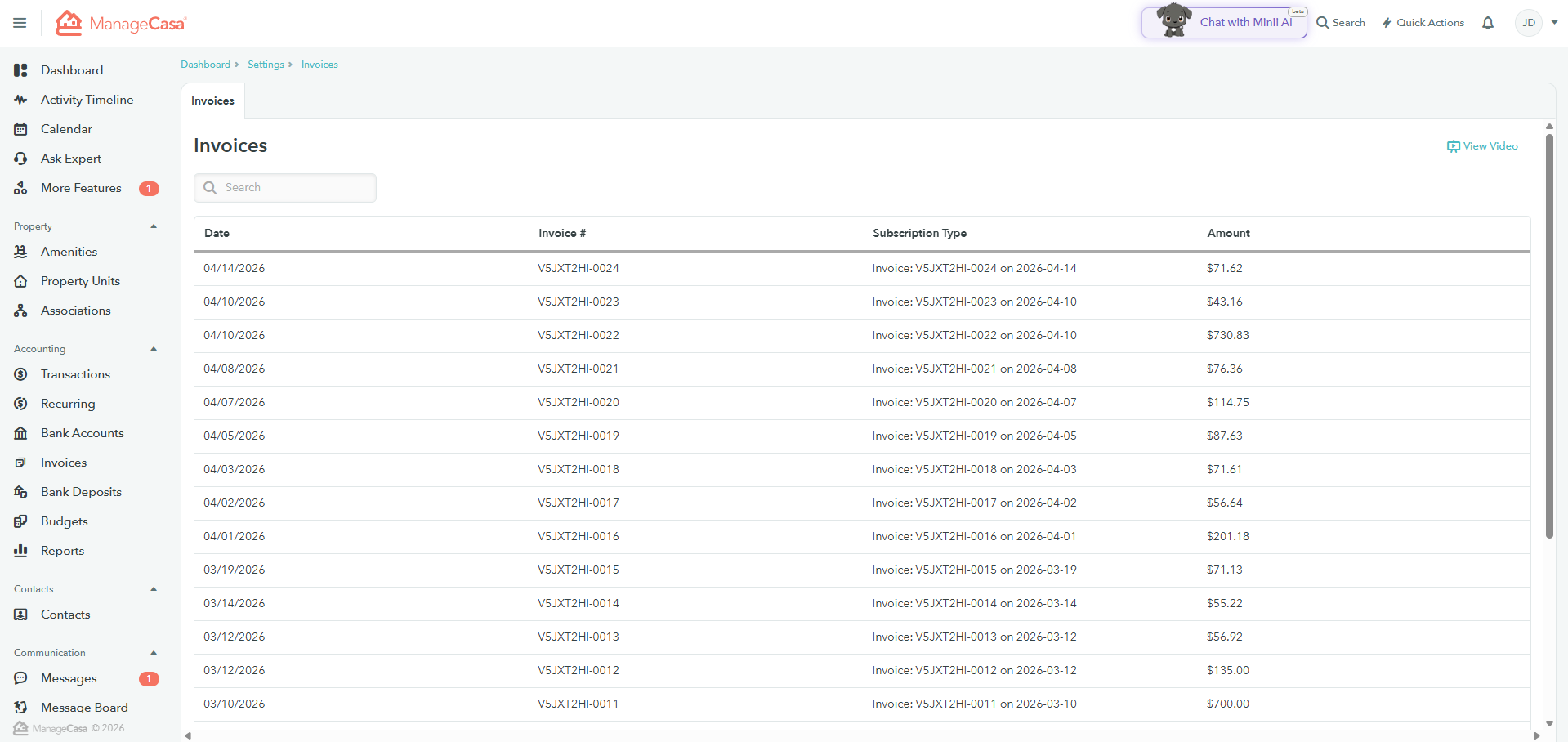Open Quick Actions menu
1568x742 pixels.
(1423, 23)
